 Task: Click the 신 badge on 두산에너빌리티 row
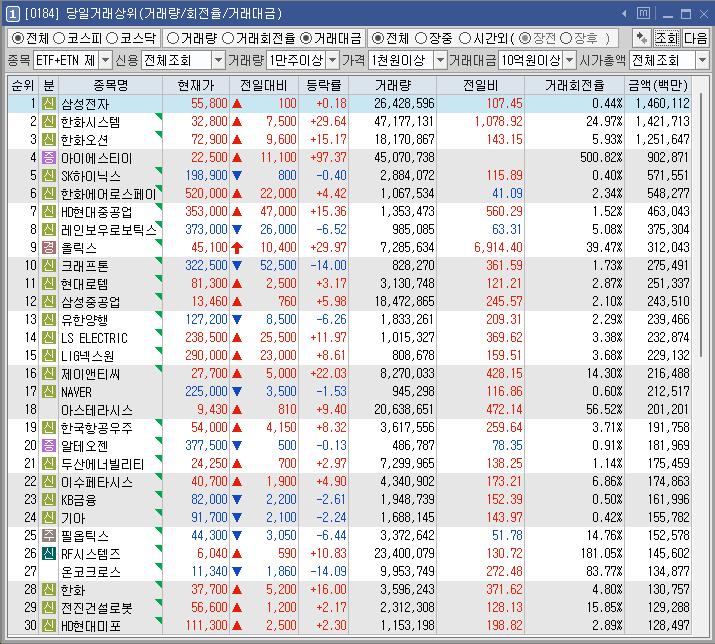pyautogui.click(x=49, y=463)
